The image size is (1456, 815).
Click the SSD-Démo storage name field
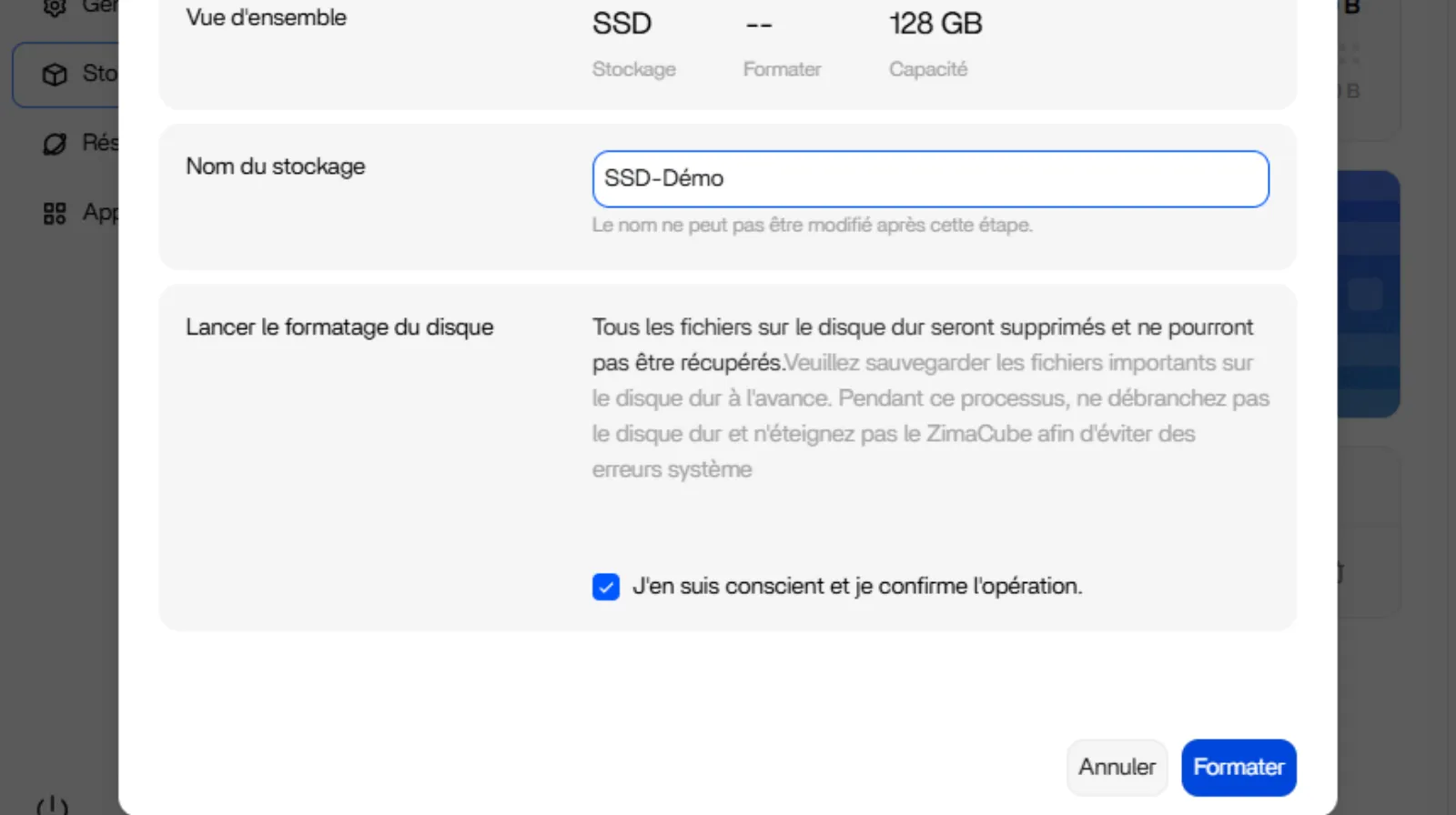pos(930,179)
